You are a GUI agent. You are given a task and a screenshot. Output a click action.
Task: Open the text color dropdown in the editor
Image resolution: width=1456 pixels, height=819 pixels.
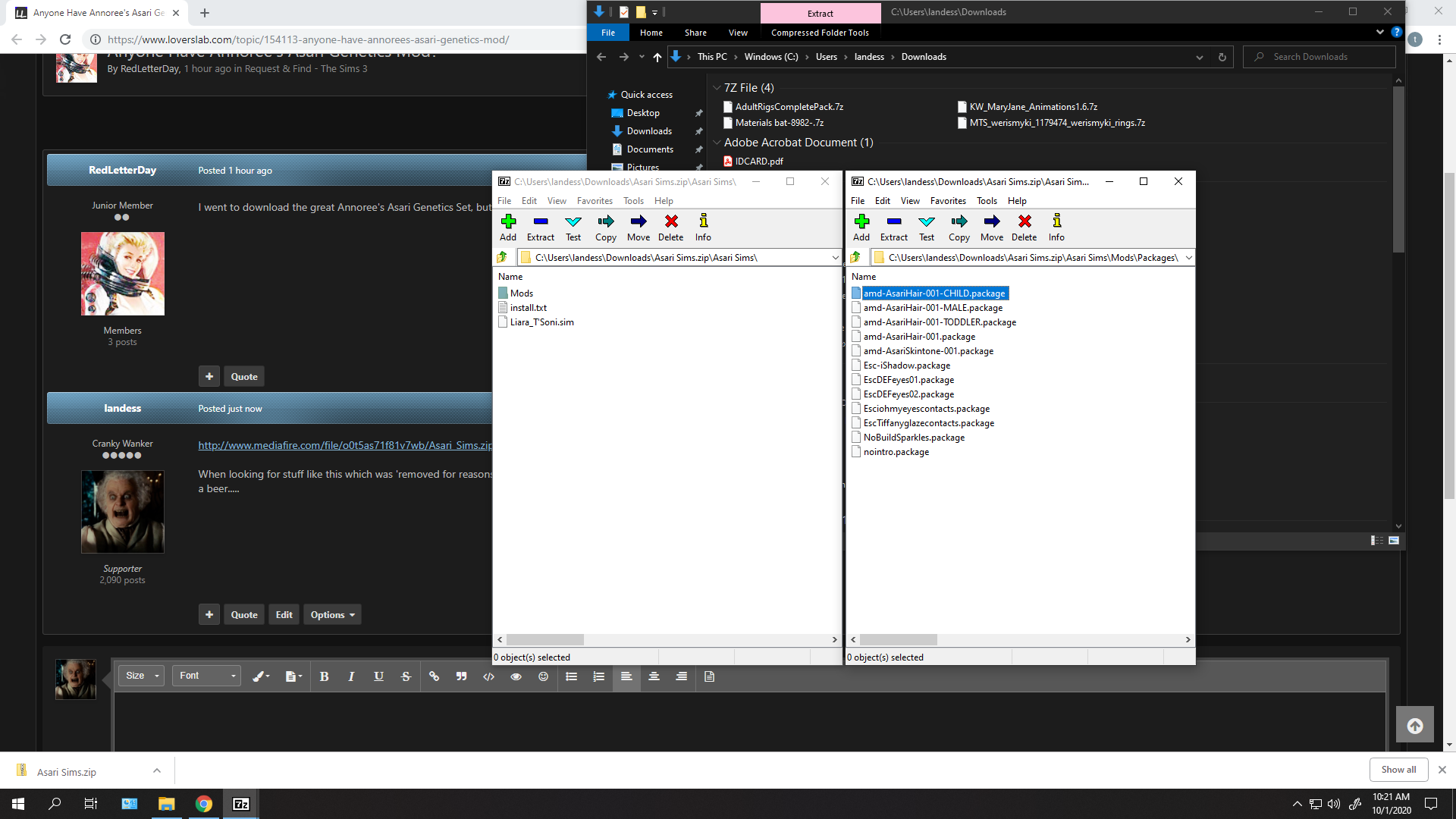click(x=262, y=676)
